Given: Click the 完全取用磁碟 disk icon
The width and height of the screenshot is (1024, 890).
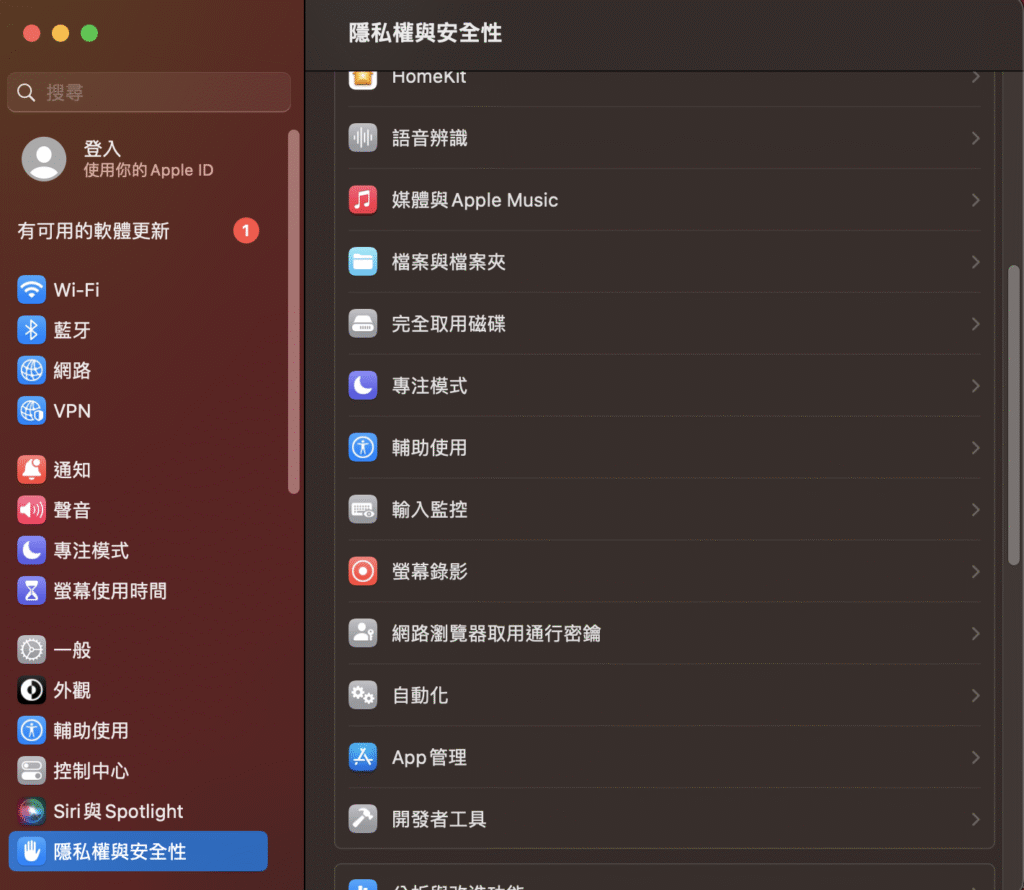Looking at the screenshot, I should click(x=362, y=324).
